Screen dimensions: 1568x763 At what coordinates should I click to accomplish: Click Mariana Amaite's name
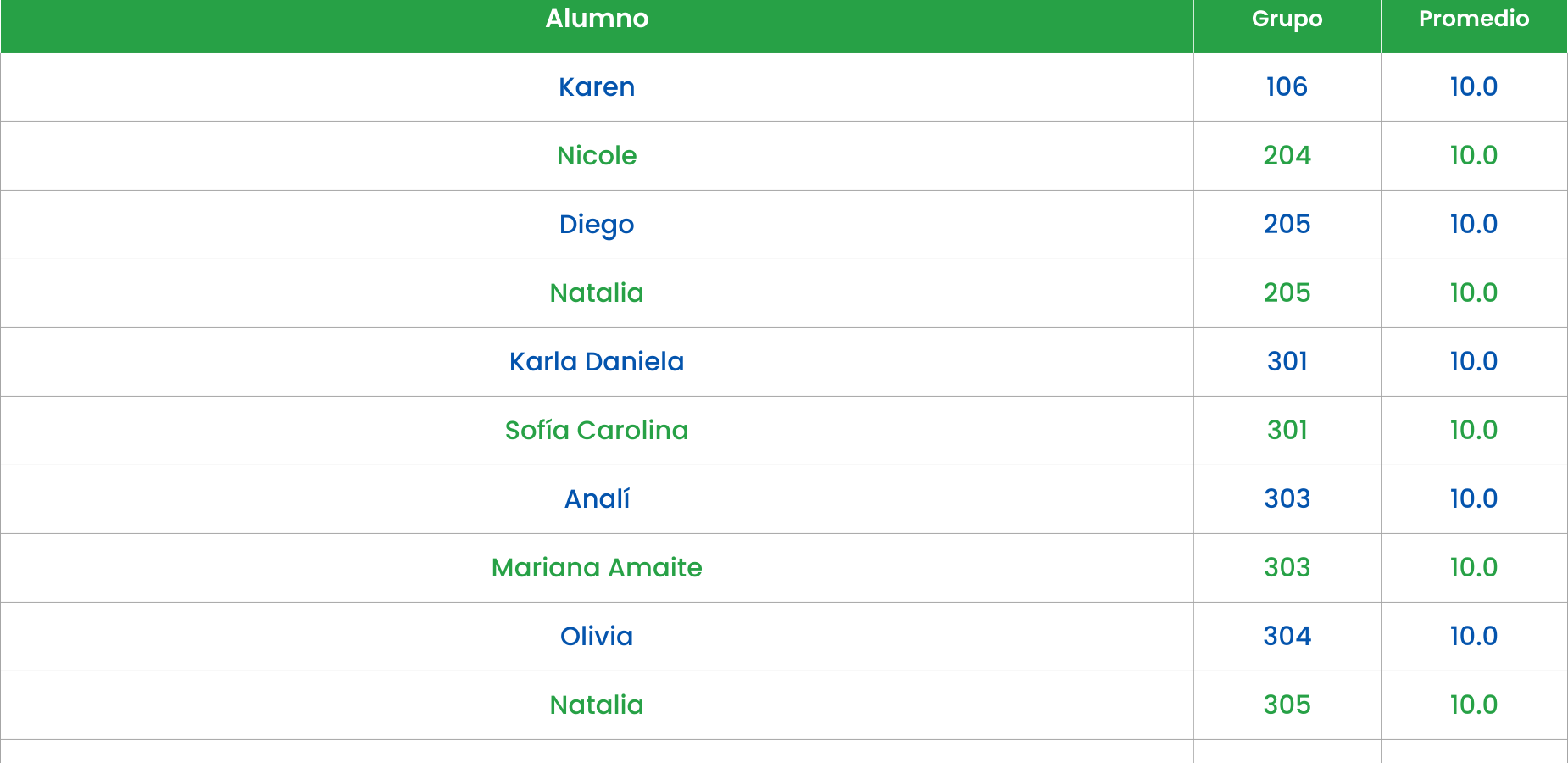click(597, 568)
